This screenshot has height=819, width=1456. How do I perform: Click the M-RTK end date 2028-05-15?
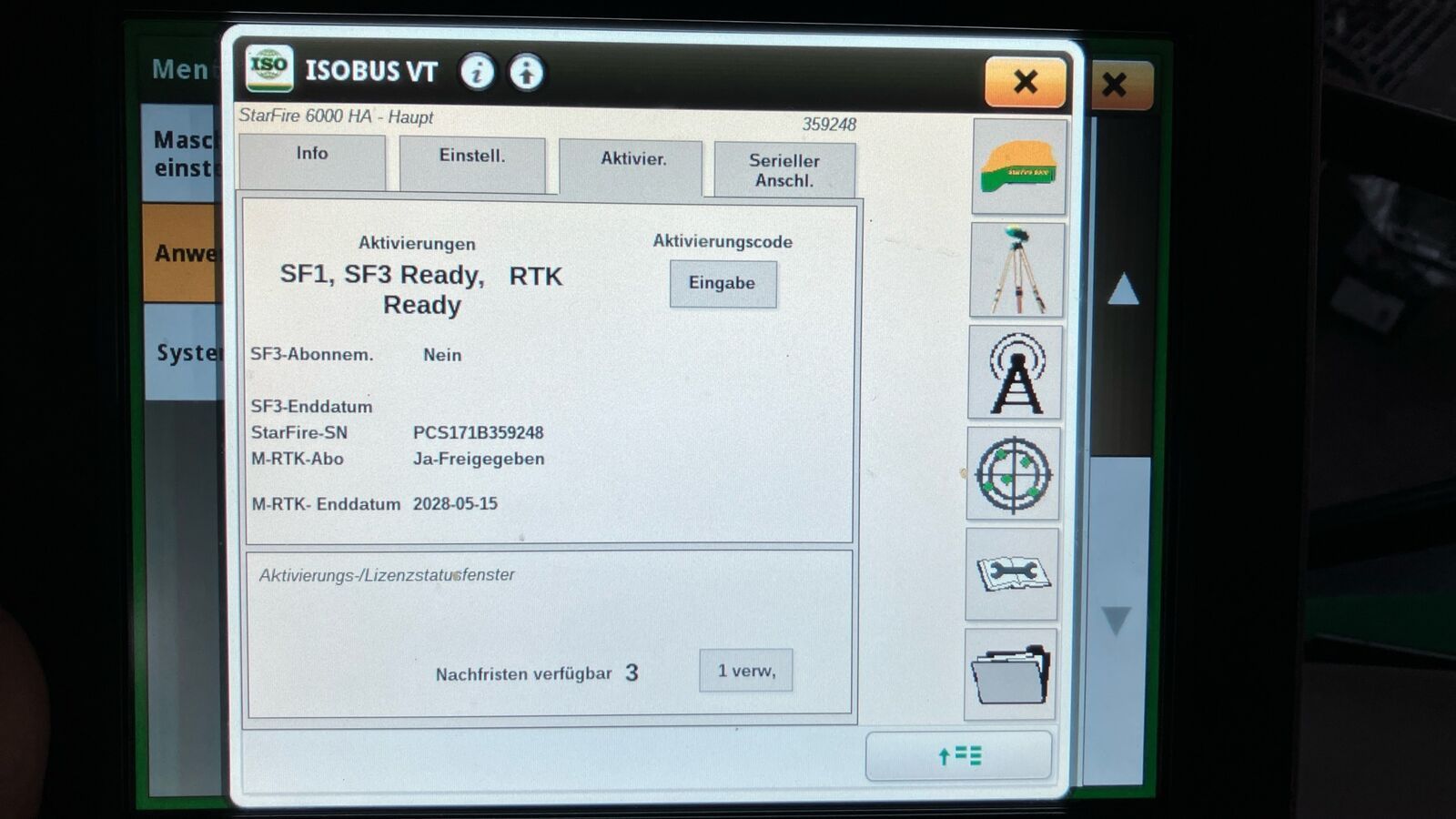[455, 503]
